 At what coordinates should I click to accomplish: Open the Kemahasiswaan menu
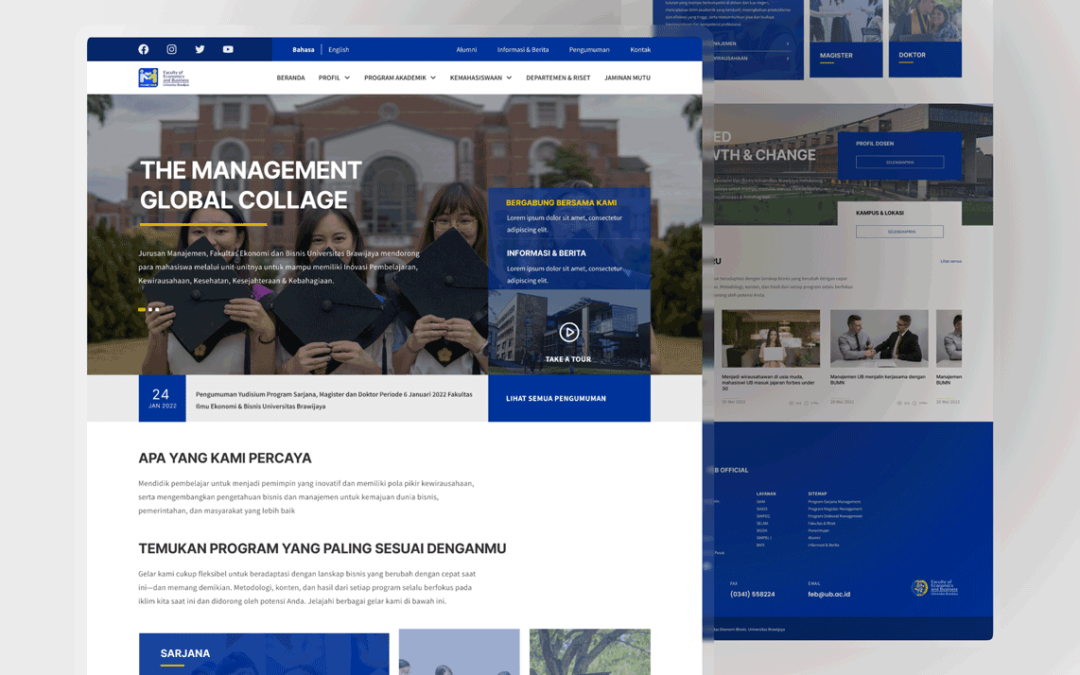pyautogui.click(x=476, y=78)
